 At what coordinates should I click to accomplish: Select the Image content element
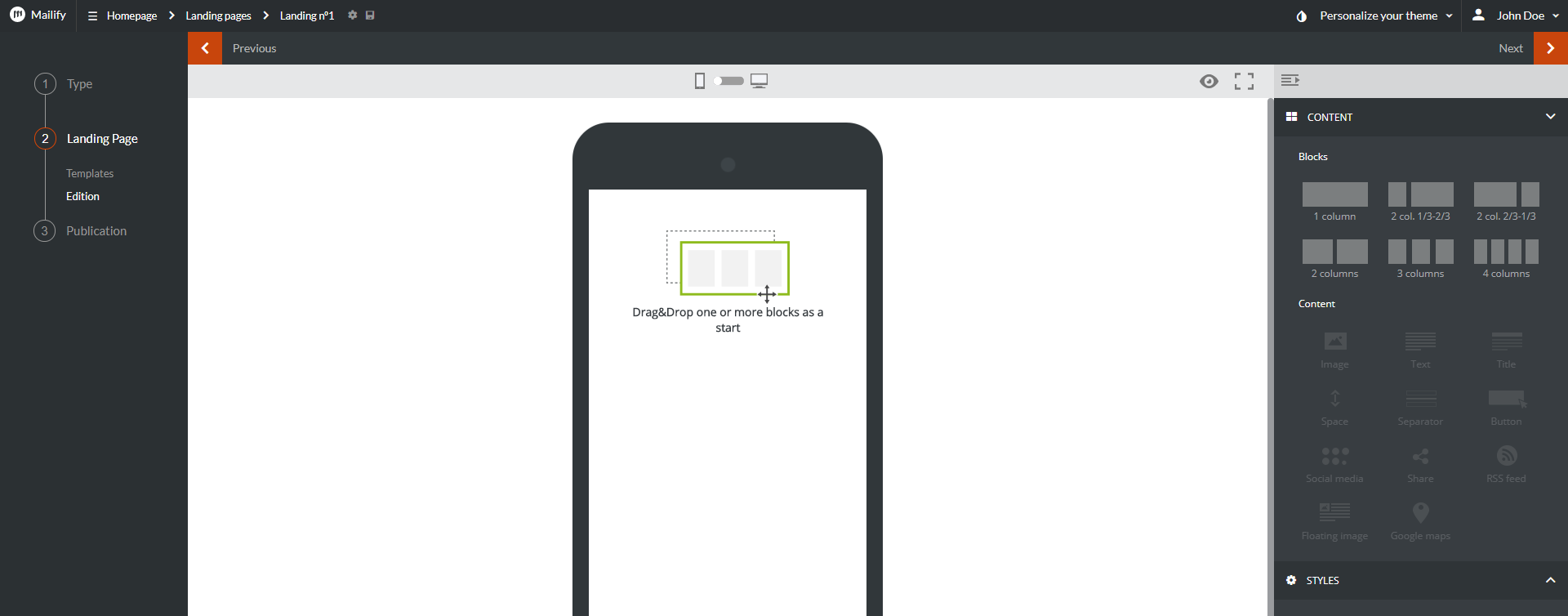point(1334,350)
